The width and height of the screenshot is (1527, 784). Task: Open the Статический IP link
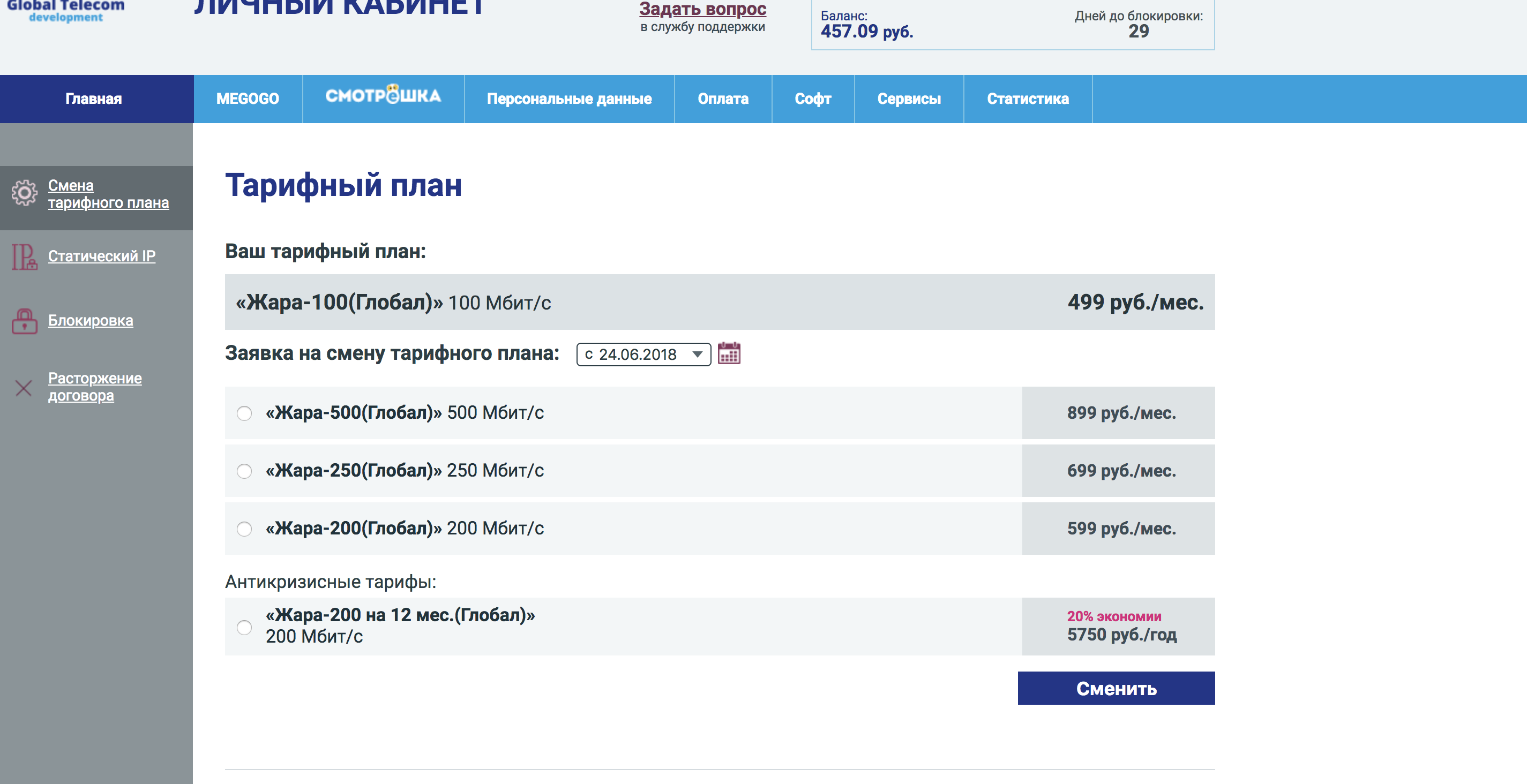coord(102,256)
